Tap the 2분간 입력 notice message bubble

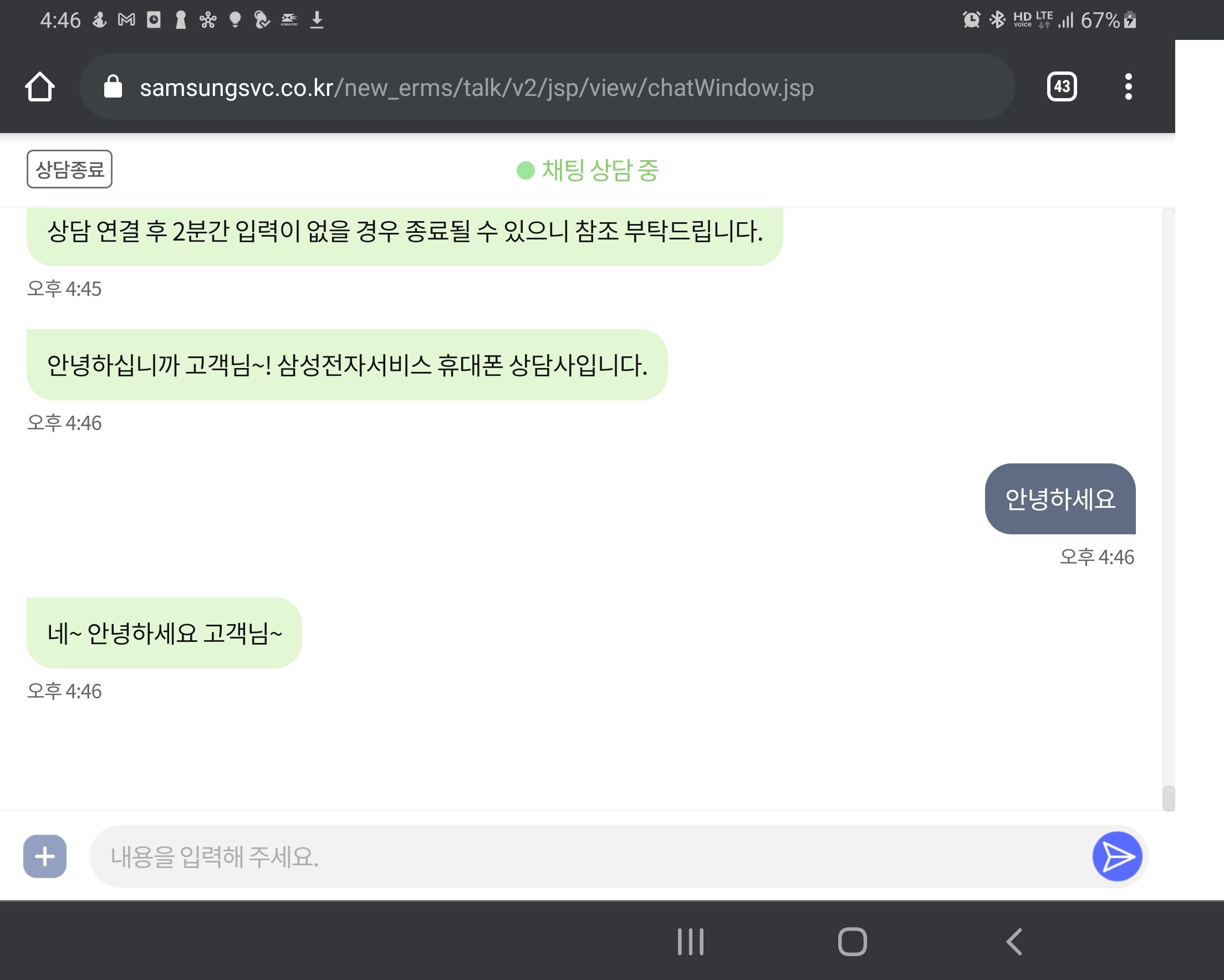[x=404, y=233]
